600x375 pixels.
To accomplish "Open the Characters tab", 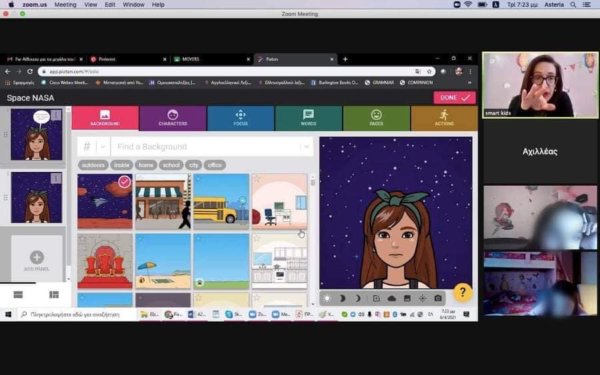I will (x=173, y=118).
